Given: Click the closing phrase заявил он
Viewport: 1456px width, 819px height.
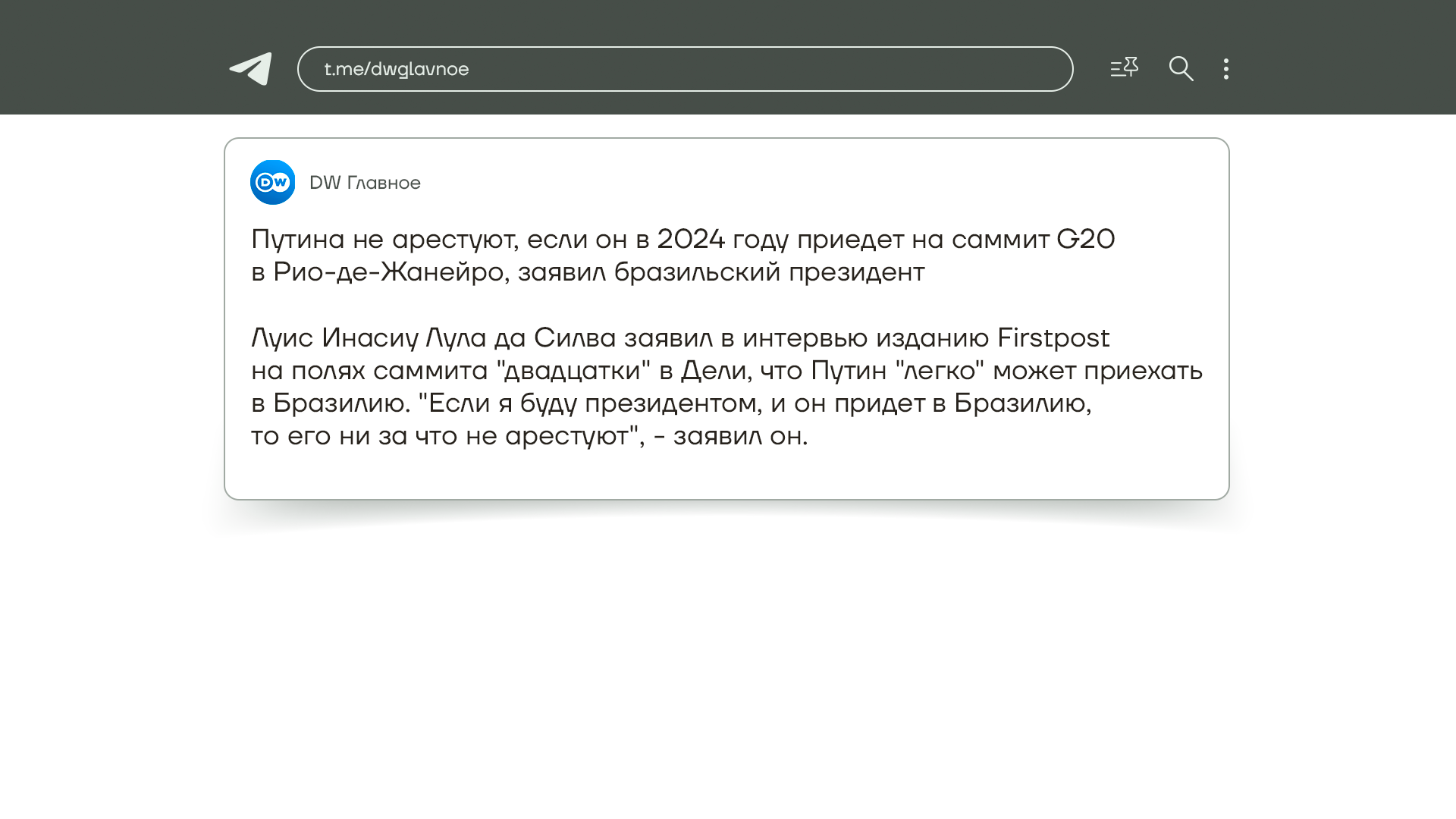Looking at the screenshot, I should (739, 436).
